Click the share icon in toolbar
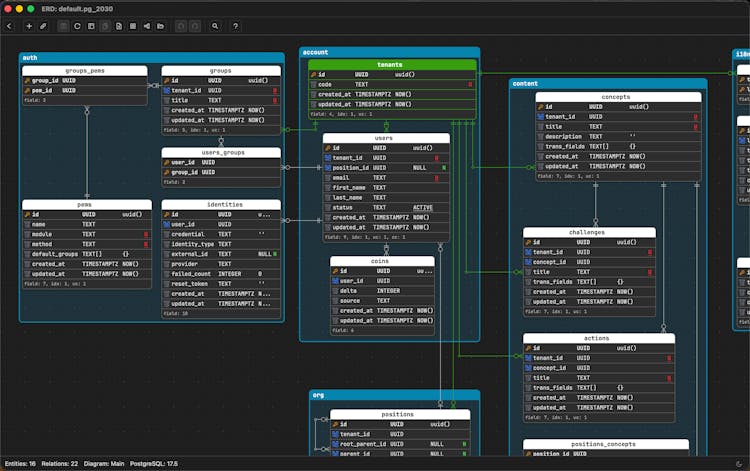Viewport: 750px width, 471px height. click(x=148, y=26)
